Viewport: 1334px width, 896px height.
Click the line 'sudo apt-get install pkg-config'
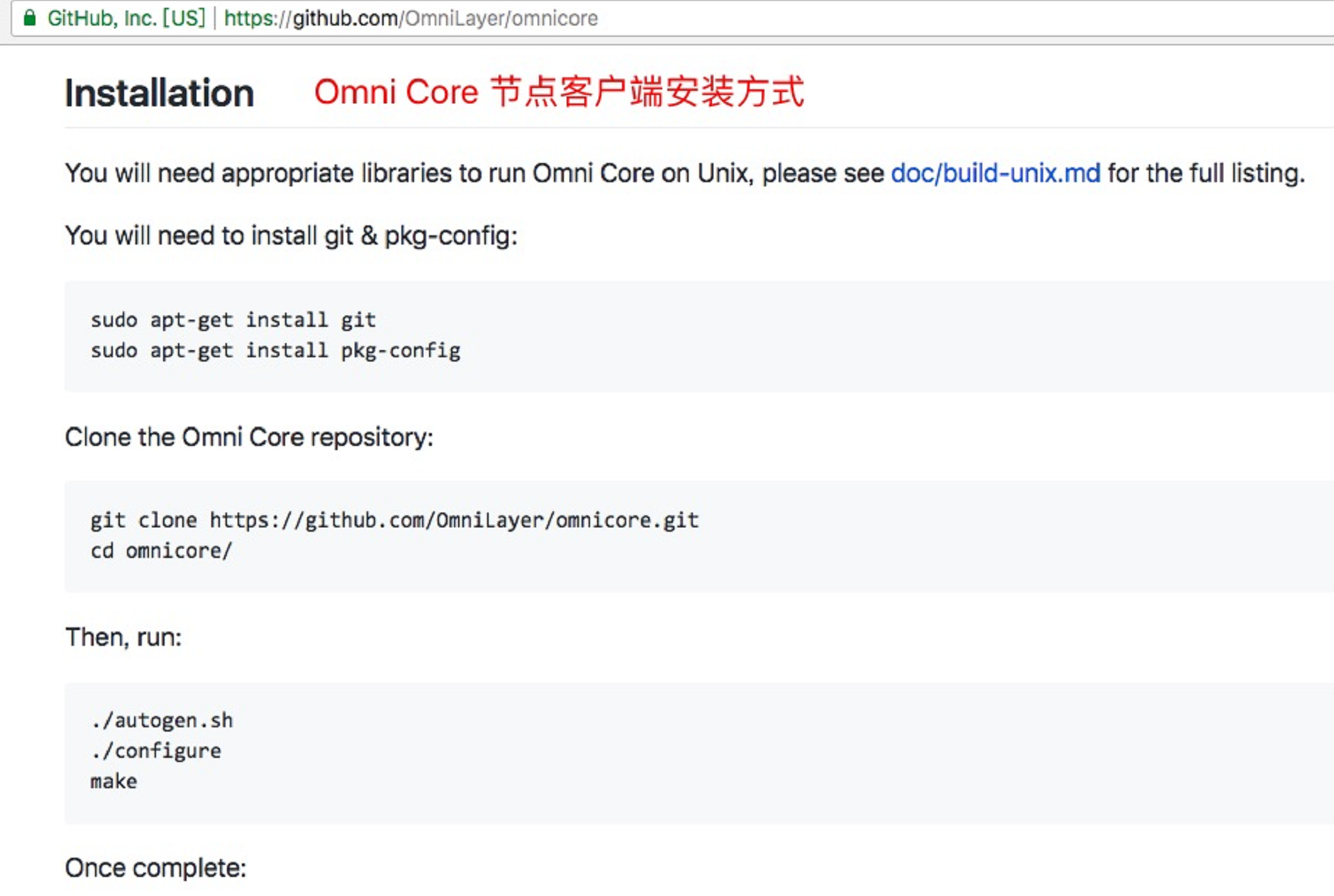(x=275, y=350)
